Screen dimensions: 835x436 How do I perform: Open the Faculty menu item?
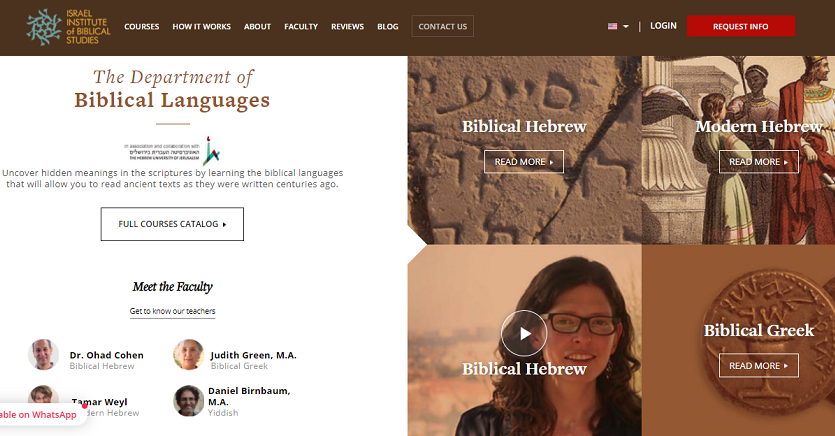point(301,27)
